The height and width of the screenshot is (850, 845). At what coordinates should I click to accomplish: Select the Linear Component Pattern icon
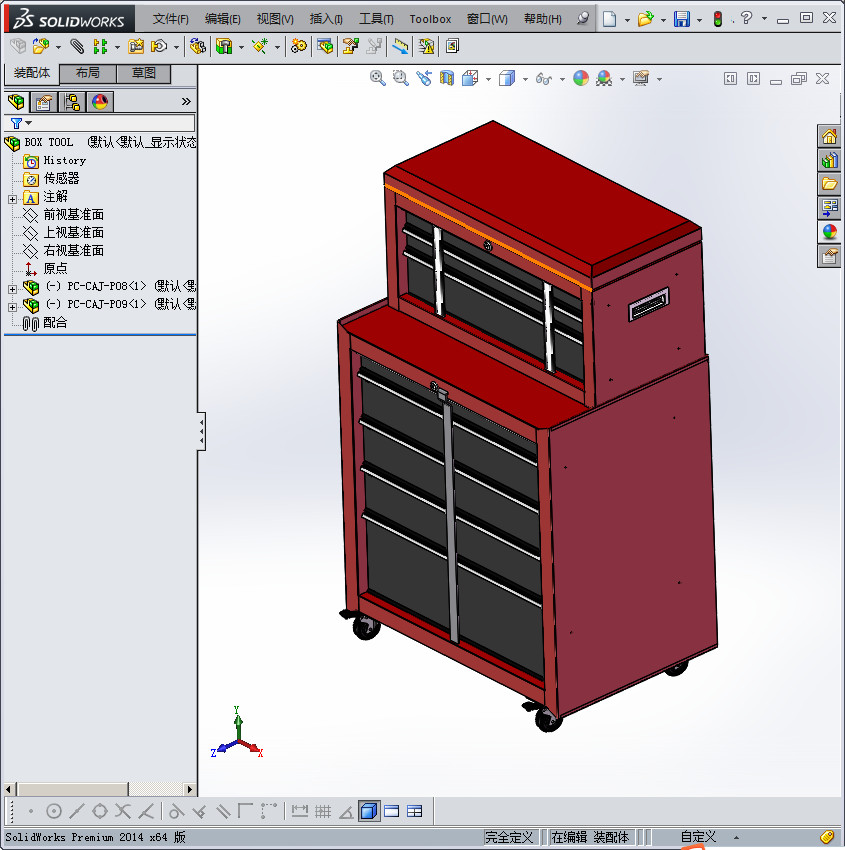(x=100, y=47)
